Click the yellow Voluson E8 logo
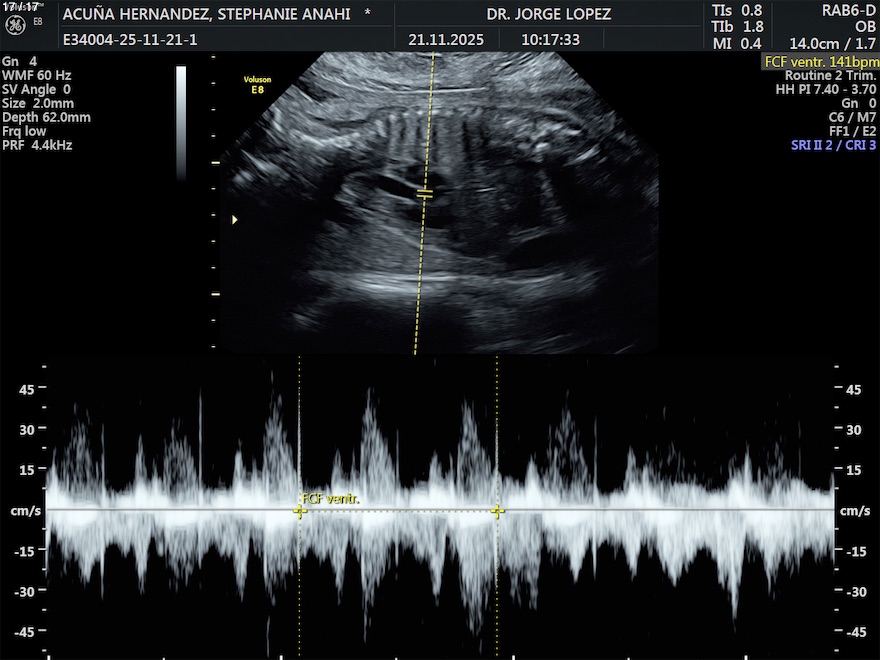Image resolution: width=880 pixels, height=660 pixels. click(257, 84)
